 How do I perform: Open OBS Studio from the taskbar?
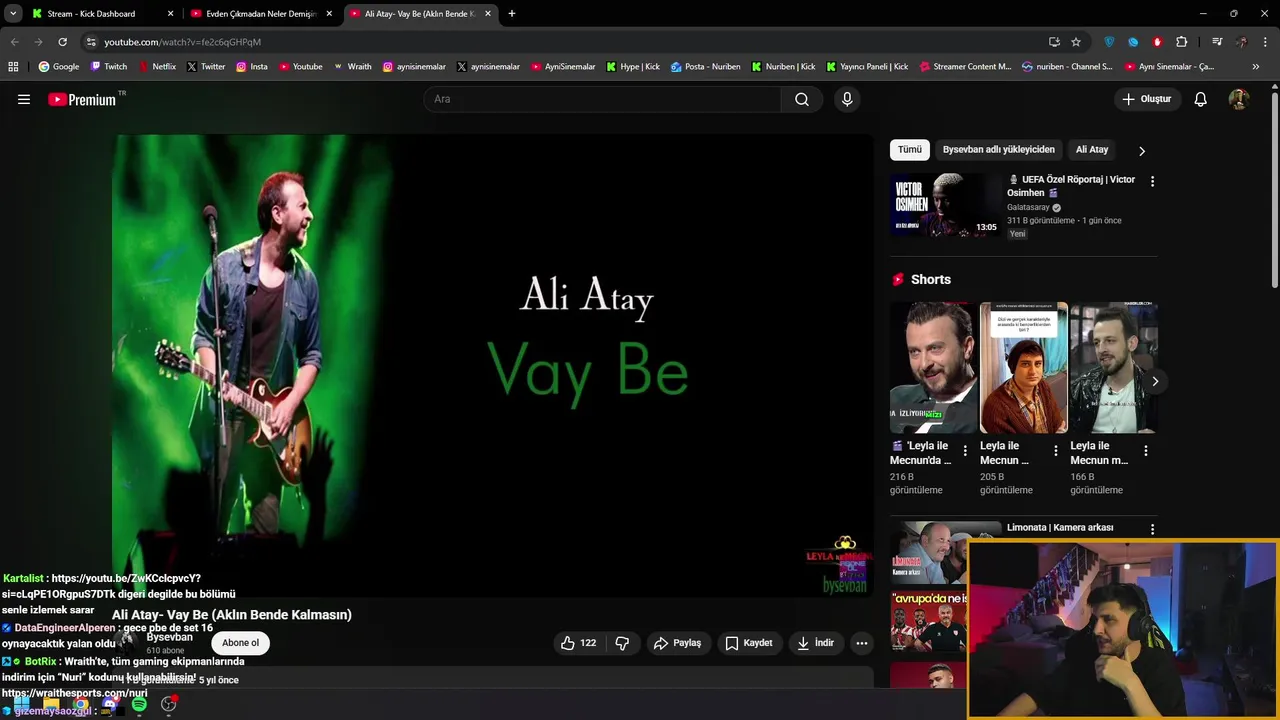pos(168,704)
